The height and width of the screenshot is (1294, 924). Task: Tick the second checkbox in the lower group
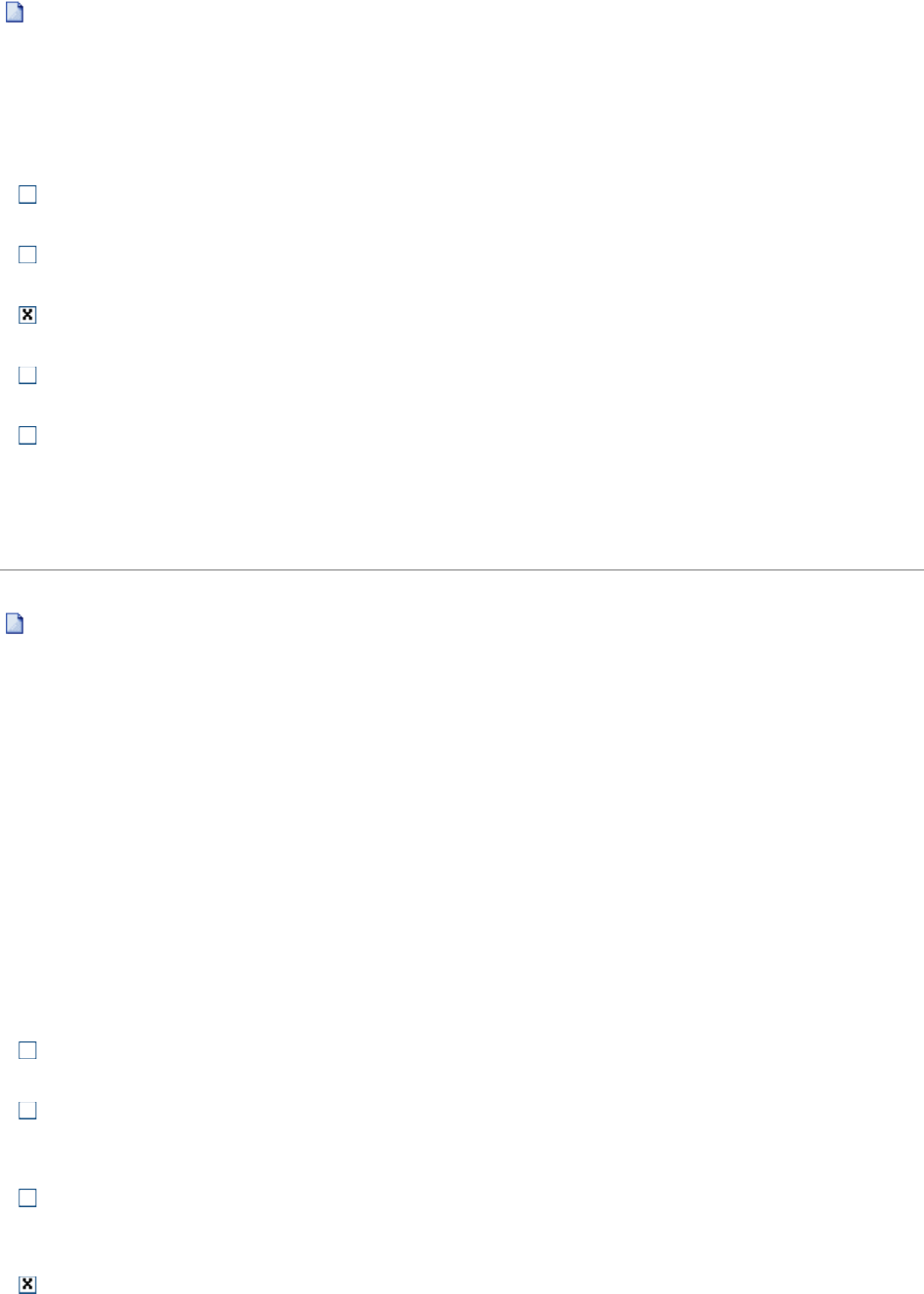27,1111
